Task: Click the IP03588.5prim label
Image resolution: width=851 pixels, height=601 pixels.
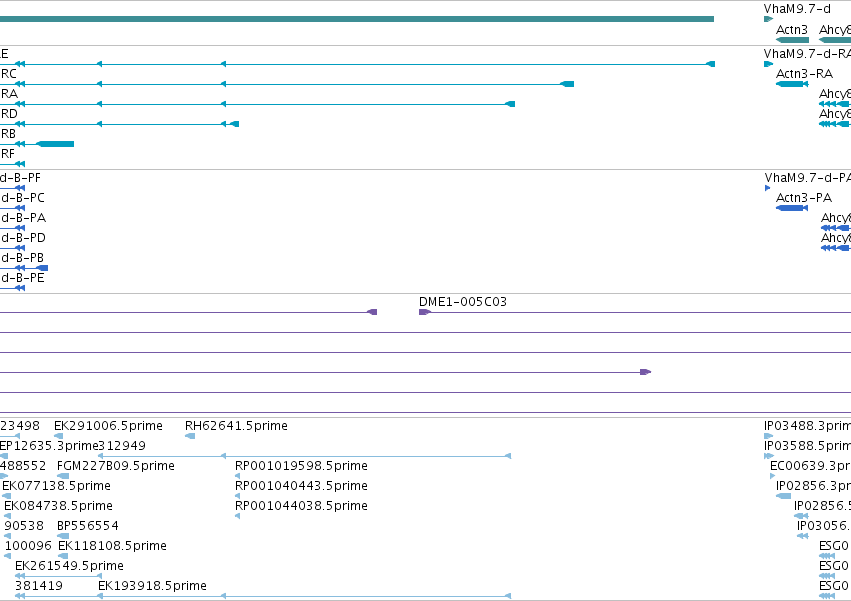Action: (x=807, y=446)
